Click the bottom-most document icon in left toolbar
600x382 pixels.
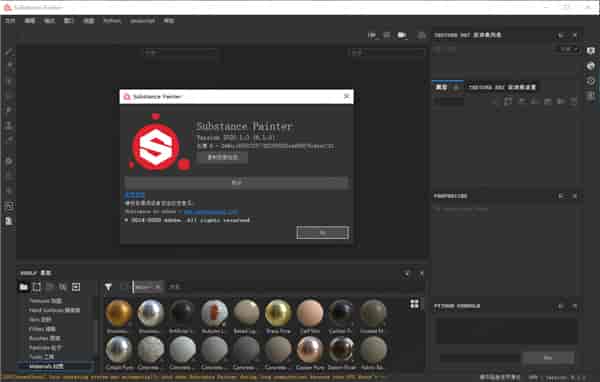click(9, 221)
